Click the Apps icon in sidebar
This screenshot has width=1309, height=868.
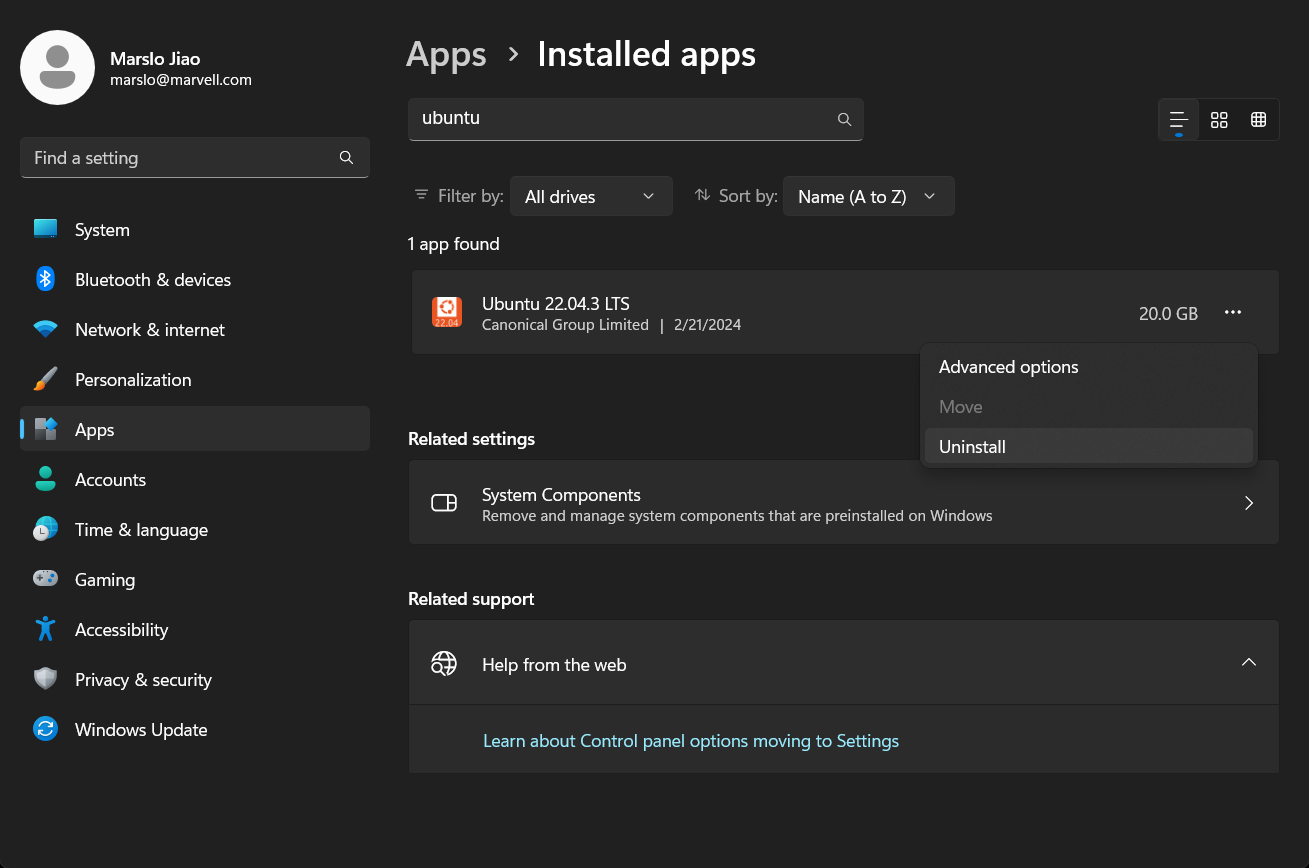(x=45, y=429)
